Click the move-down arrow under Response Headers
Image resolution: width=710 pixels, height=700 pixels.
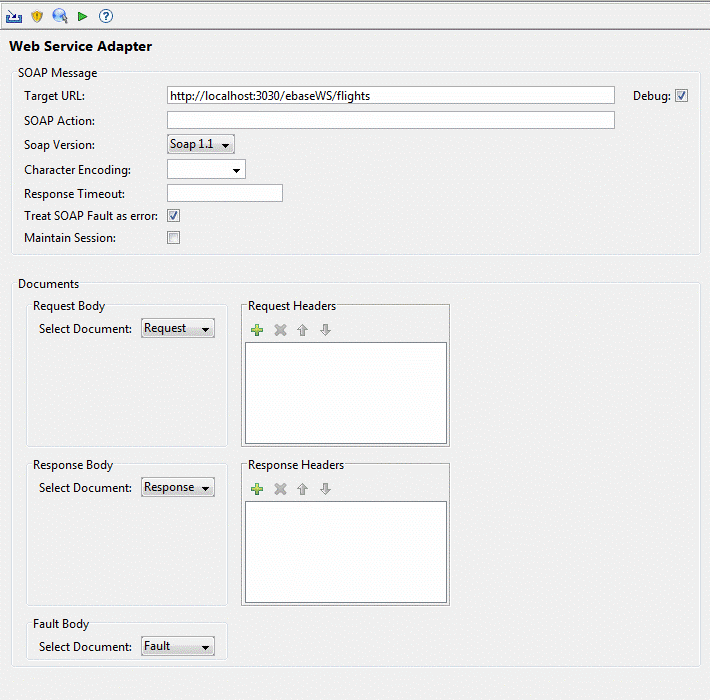(325, 489)
